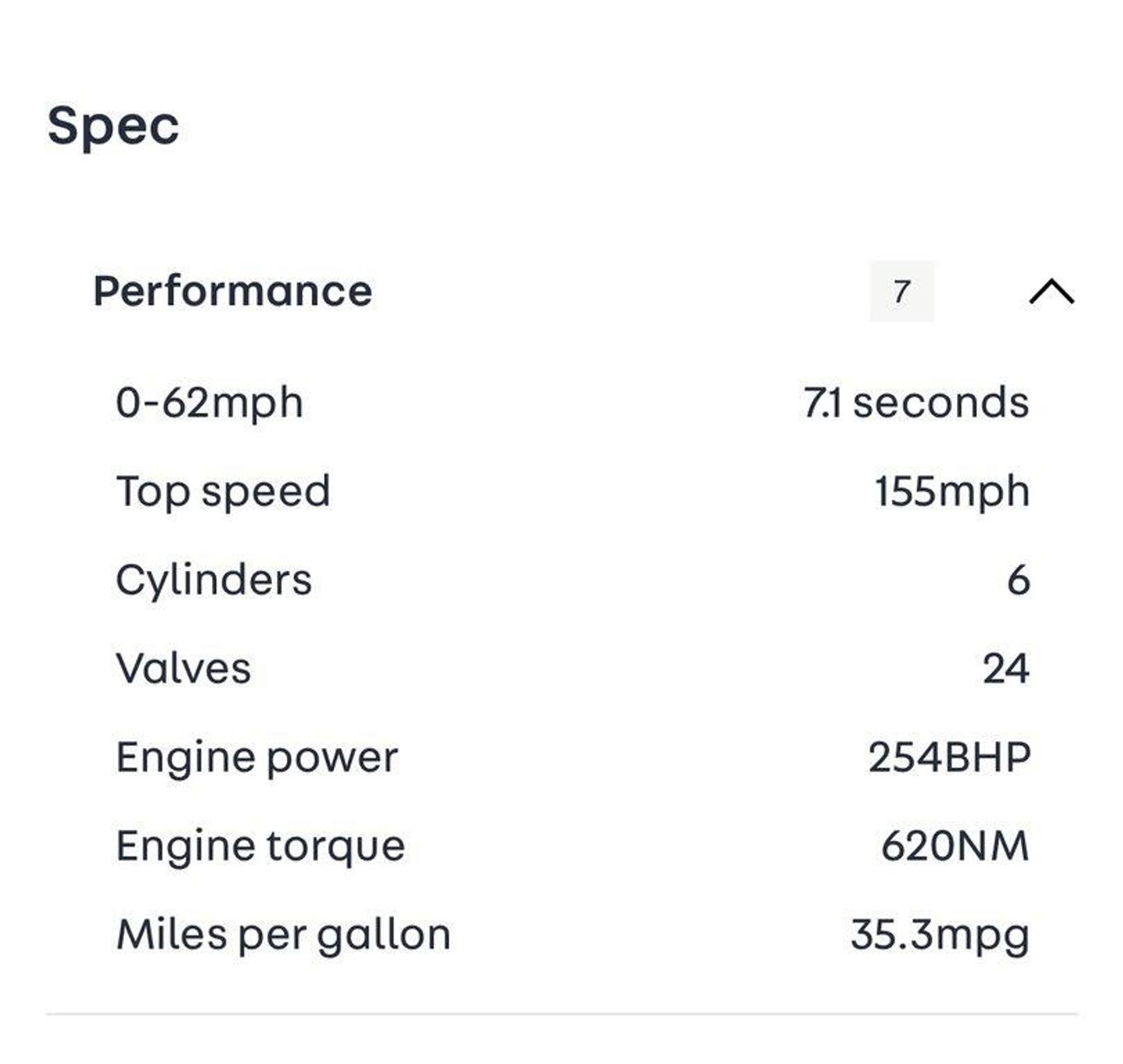Screen dimensions: 1123x1064
Task: Click the 254BHP value
Action: [949, 757]
